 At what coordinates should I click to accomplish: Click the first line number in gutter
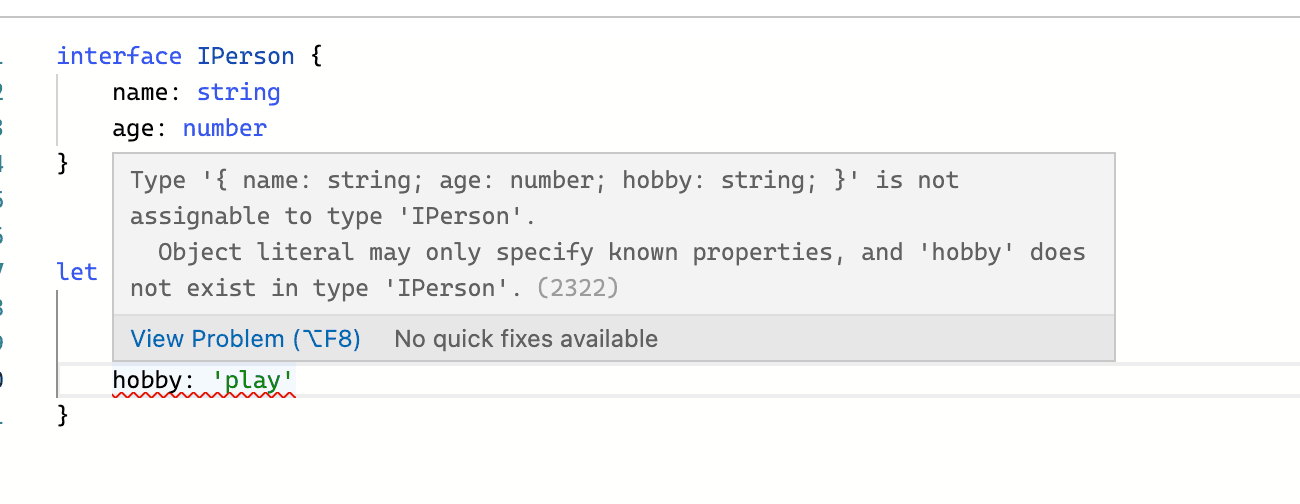pyautogui.click(x=2, y=56)
